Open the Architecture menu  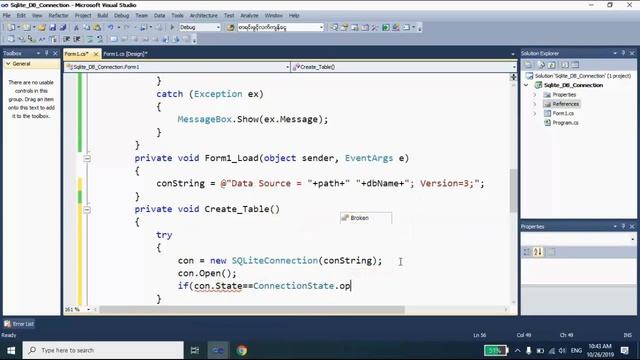tap(204, 16)
